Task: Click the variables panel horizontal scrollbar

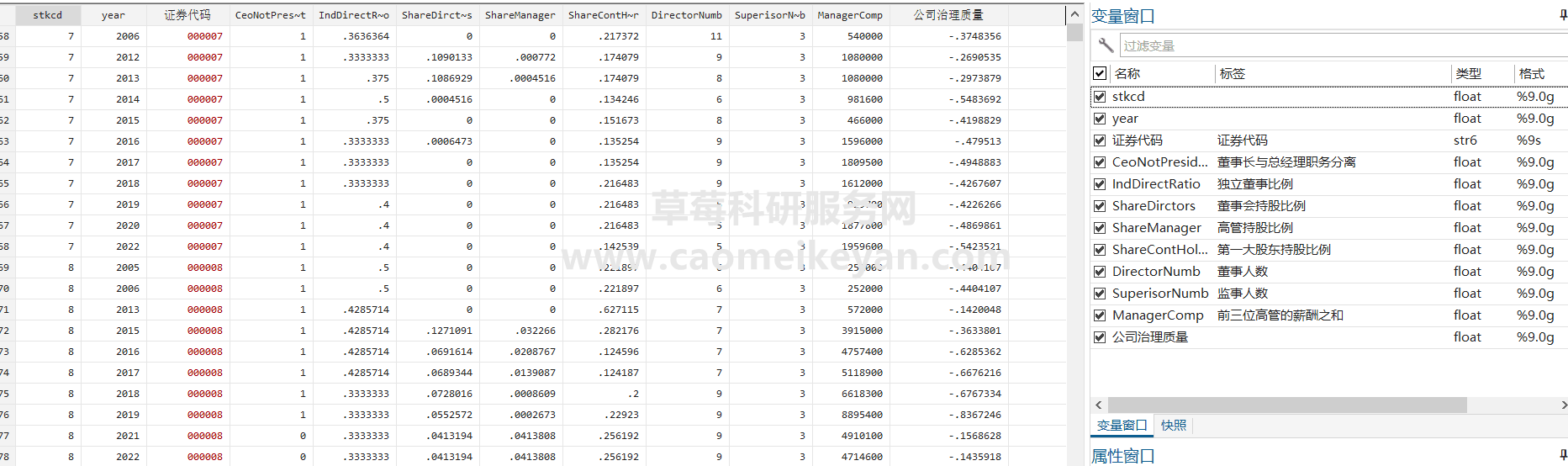Action: click(1286, 405)
